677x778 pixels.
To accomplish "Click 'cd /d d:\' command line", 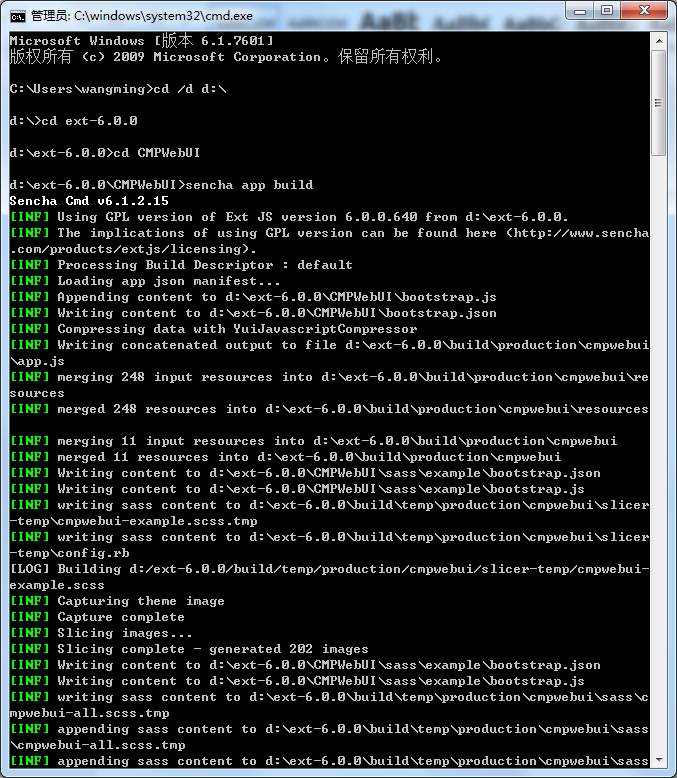I will point(118,89).
